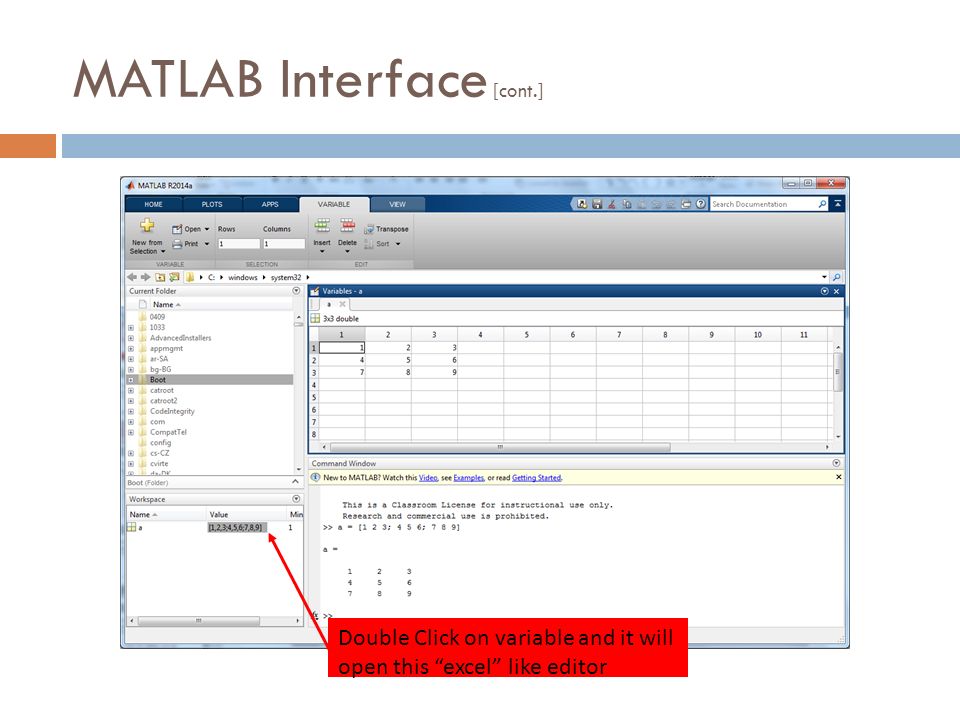The image size is (960, 720).
Task: Open the address bar path history dropdown
Action: click(824, 277)
